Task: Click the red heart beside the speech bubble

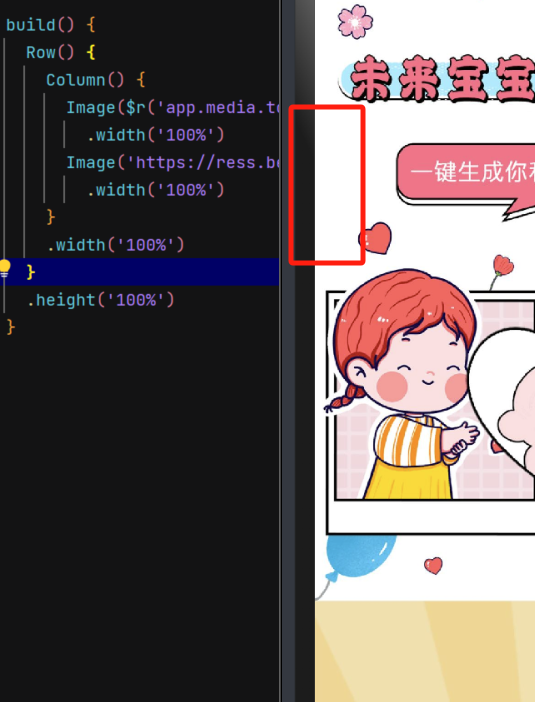Action: (x=375, y=238)
